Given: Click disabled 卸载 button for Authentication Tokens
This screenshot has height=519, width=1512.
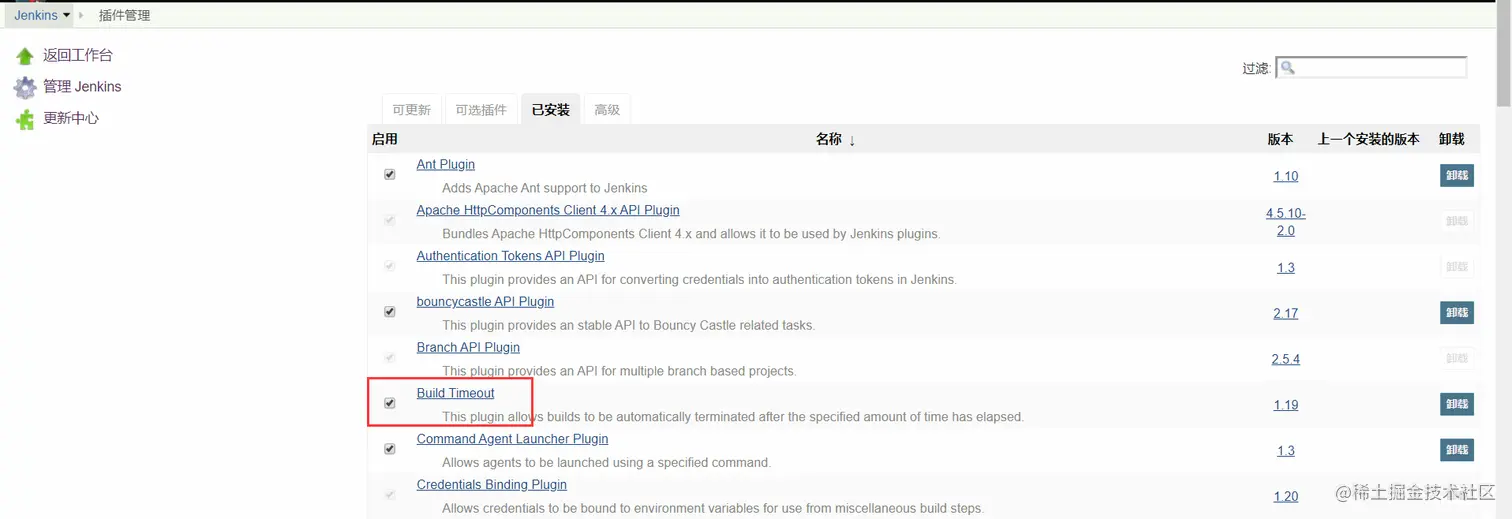Looking at the screenshot, I should tap(1457, 267).
